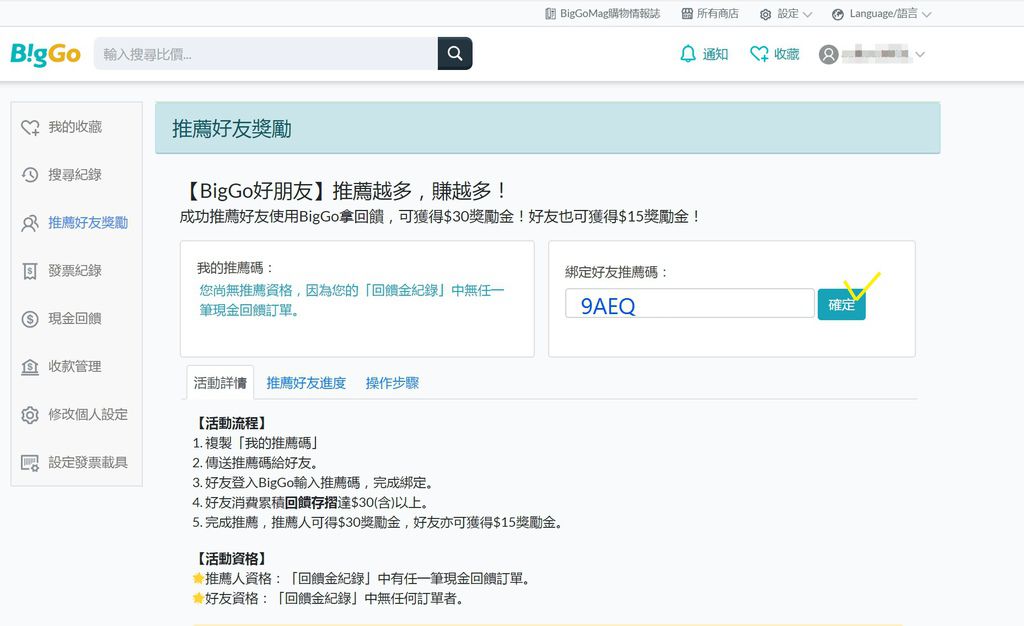Click the 【活動資格】 heading
Viewport: 1024px width, 626px height.
point(232,559)
